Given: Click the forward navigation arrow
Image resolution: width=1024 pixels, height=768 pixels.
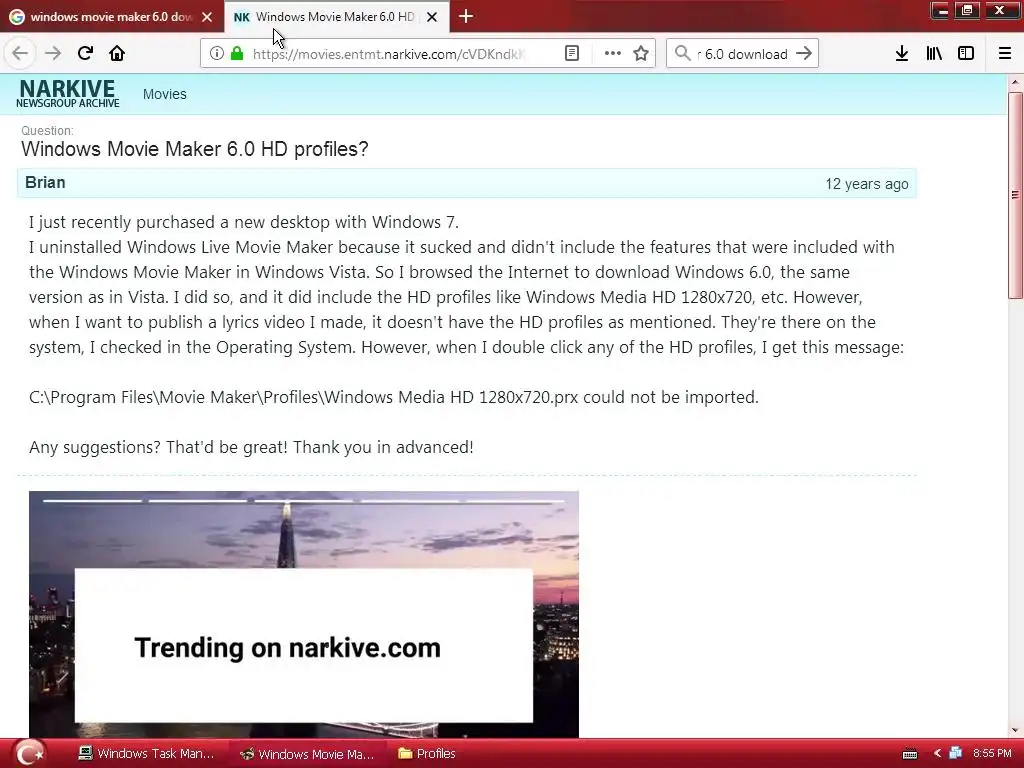Looking at the screenshot, I should click(x=53, y=53).
